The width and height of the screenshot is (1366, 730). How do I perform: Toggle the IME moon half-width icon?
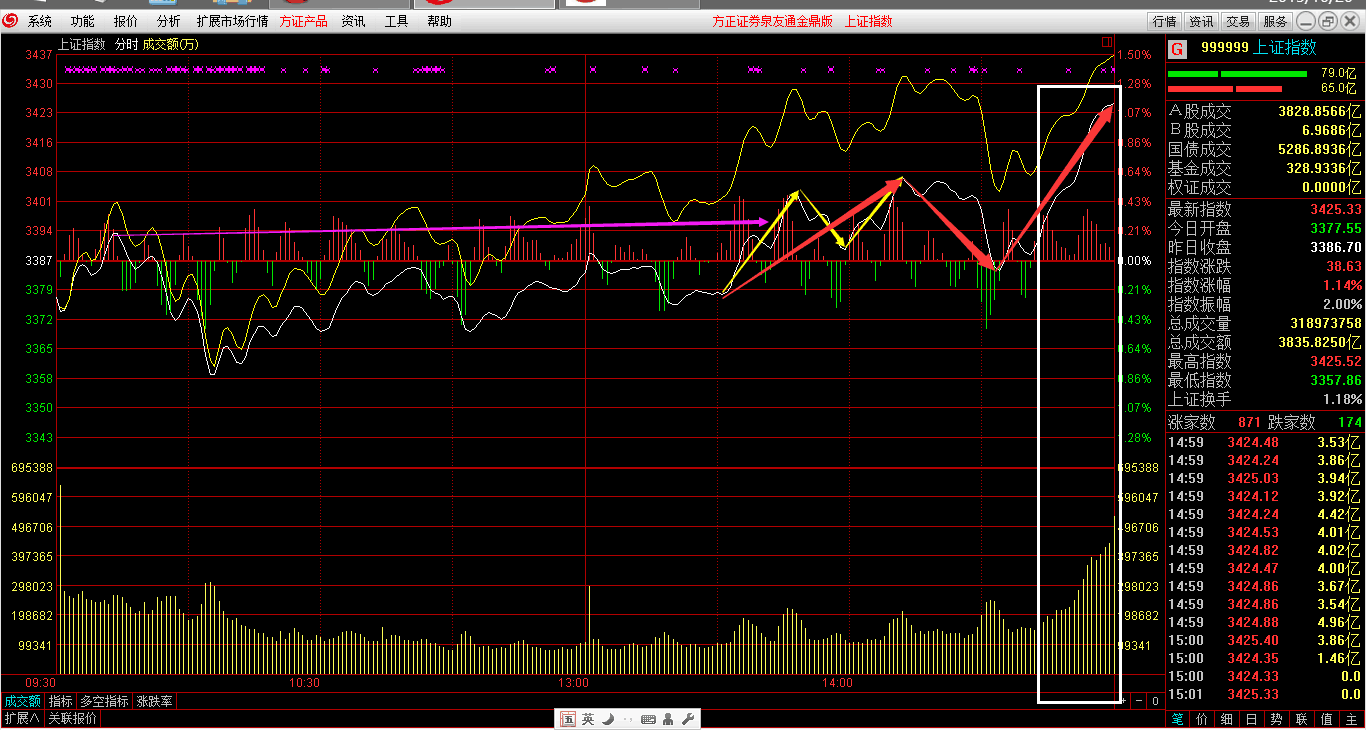tap(608, 719)
